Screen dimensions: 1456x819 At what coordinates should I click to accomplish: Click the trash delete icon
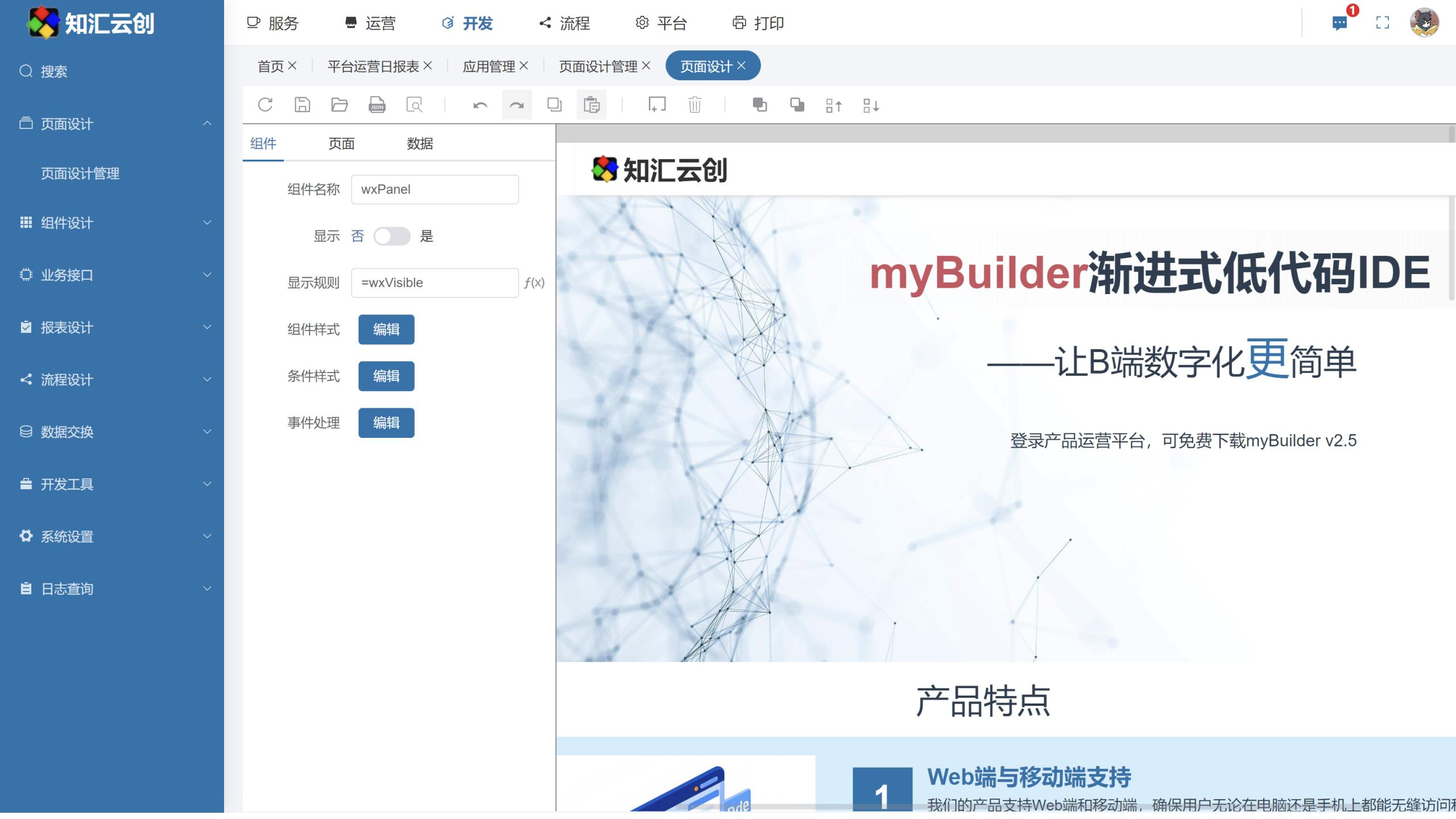(x=694, y=105)
